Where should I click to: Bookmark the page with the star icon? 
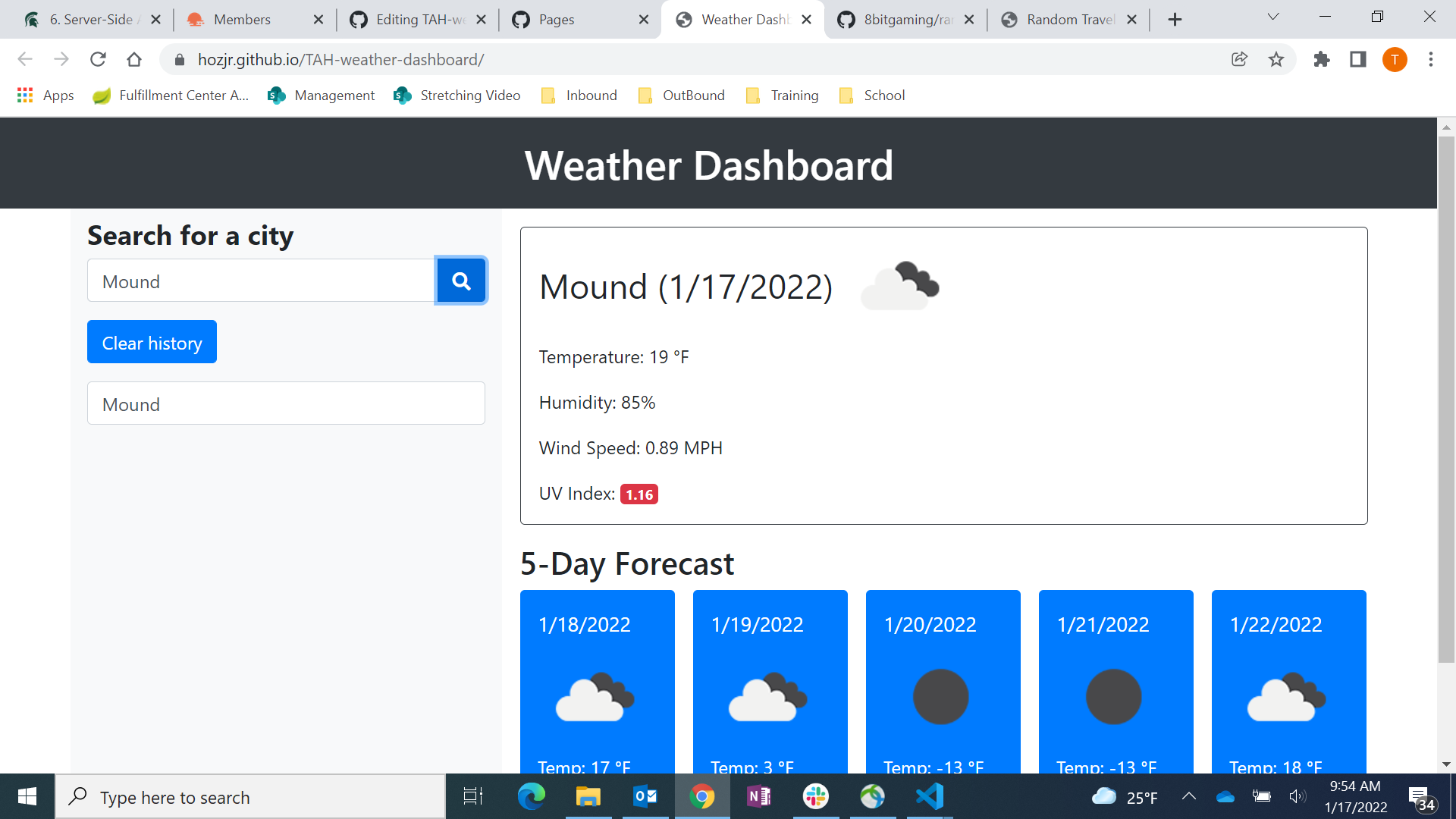pos(1276,59)
